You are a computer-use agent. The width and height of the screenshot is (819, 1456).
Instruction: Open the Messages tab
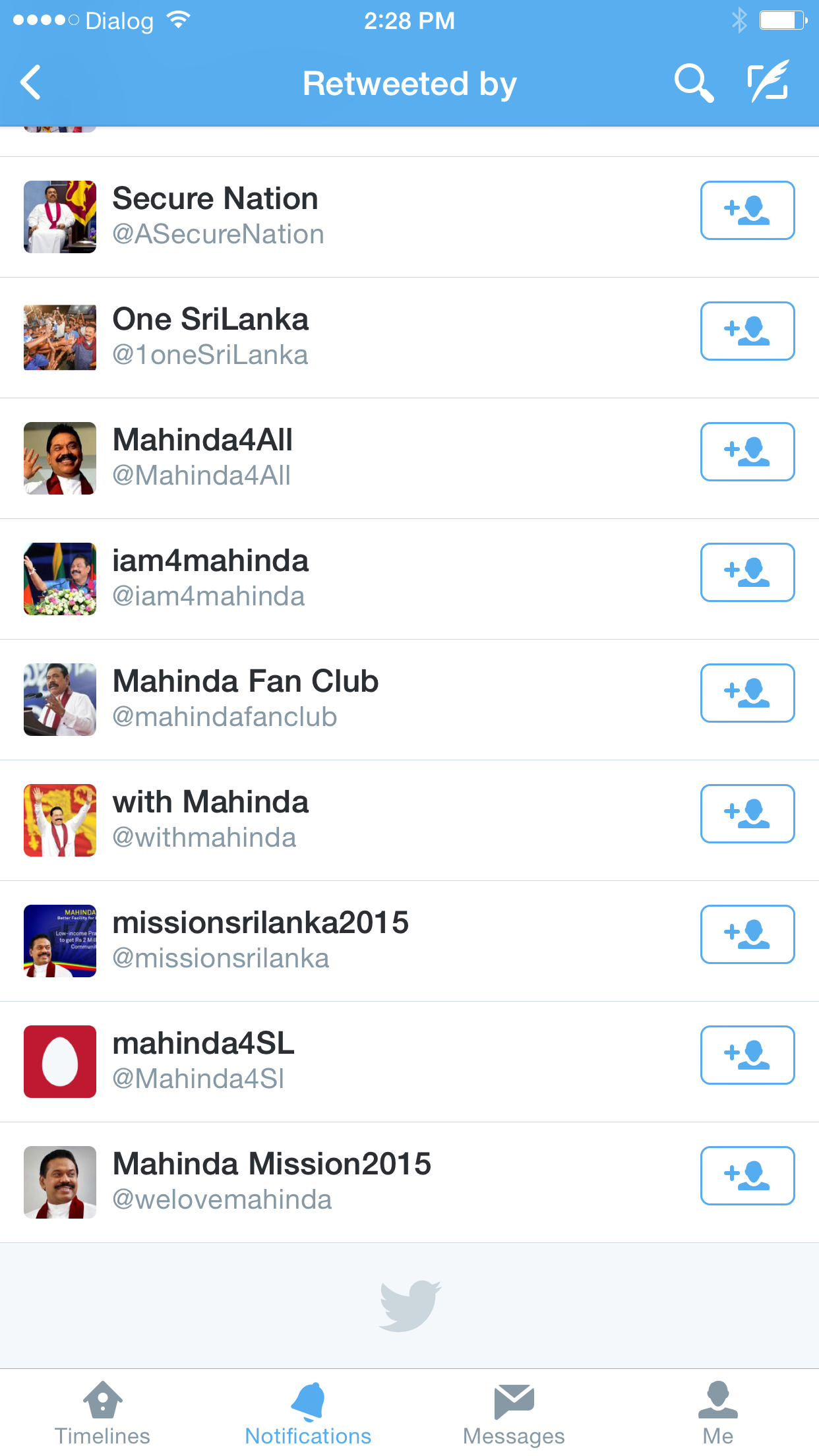click(x=514, y=1414)
